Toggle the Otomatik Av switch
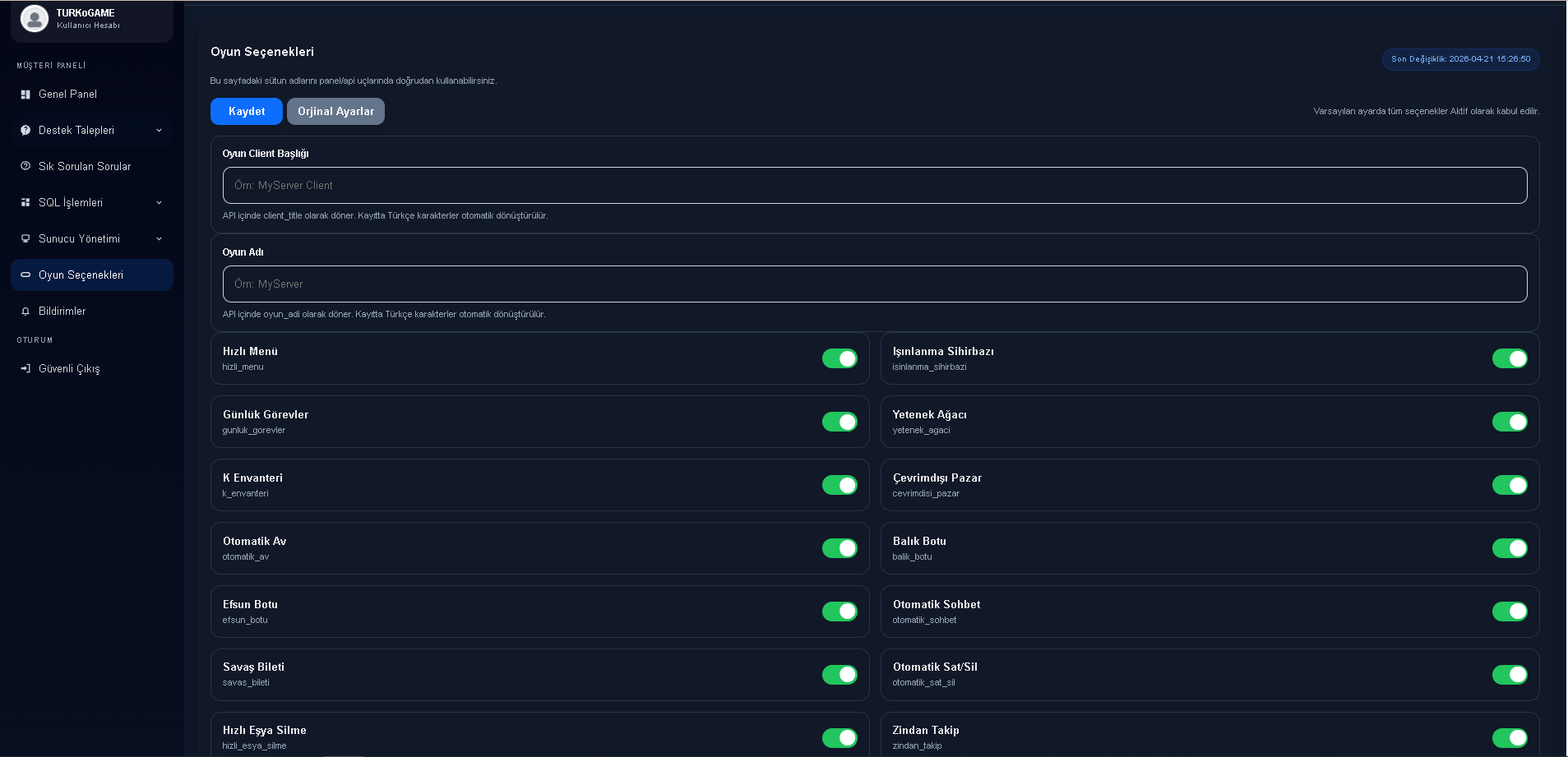1568x757 pixels. (x=840, y=548)
